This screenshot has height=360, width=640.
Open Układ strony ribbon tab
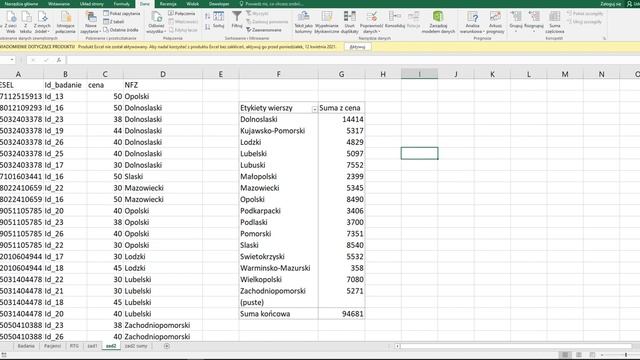[92, 4]
